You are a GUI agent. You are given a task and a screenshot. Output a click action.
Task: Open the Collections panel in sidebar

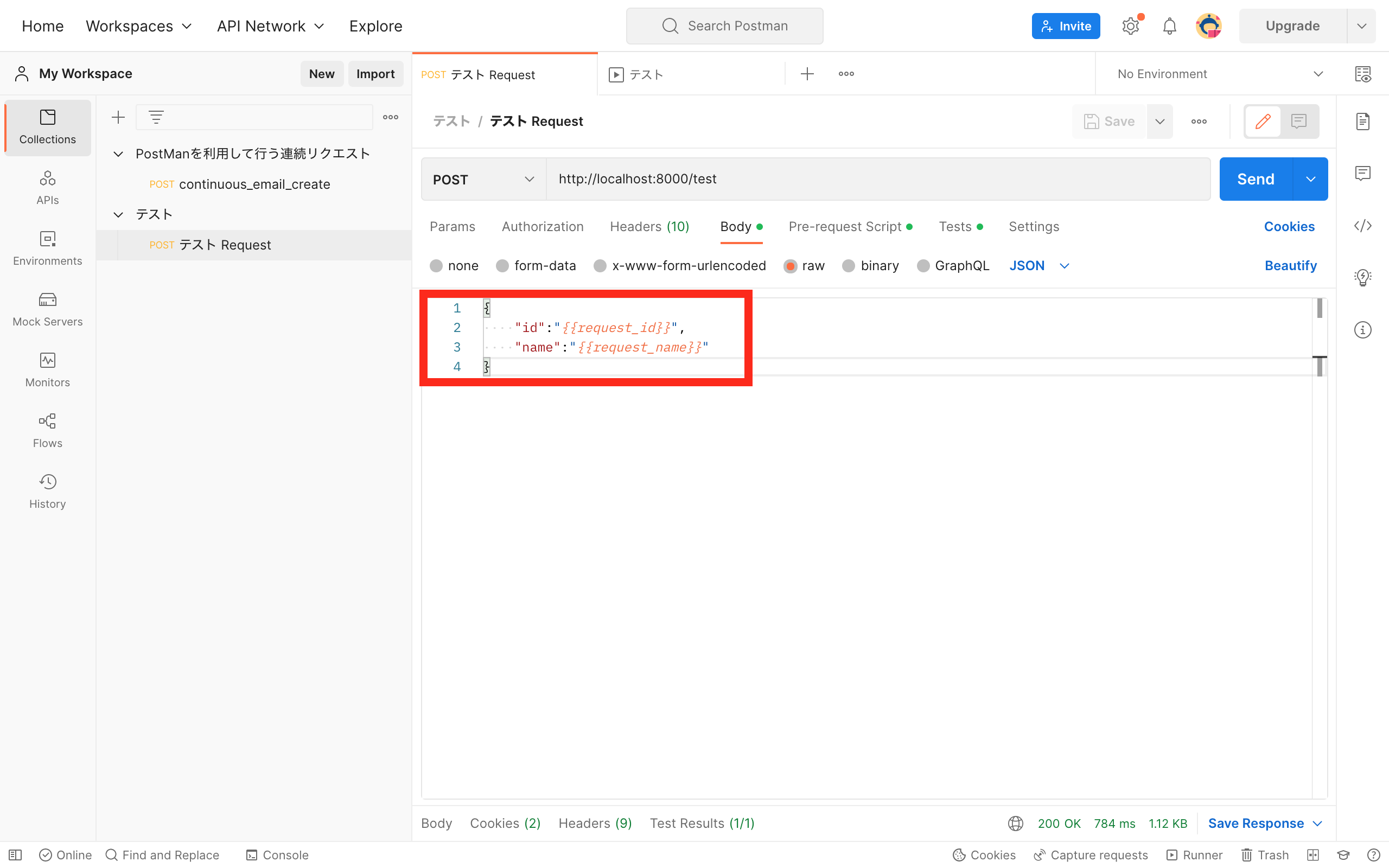pyautogui.click(x=47, y=127)
